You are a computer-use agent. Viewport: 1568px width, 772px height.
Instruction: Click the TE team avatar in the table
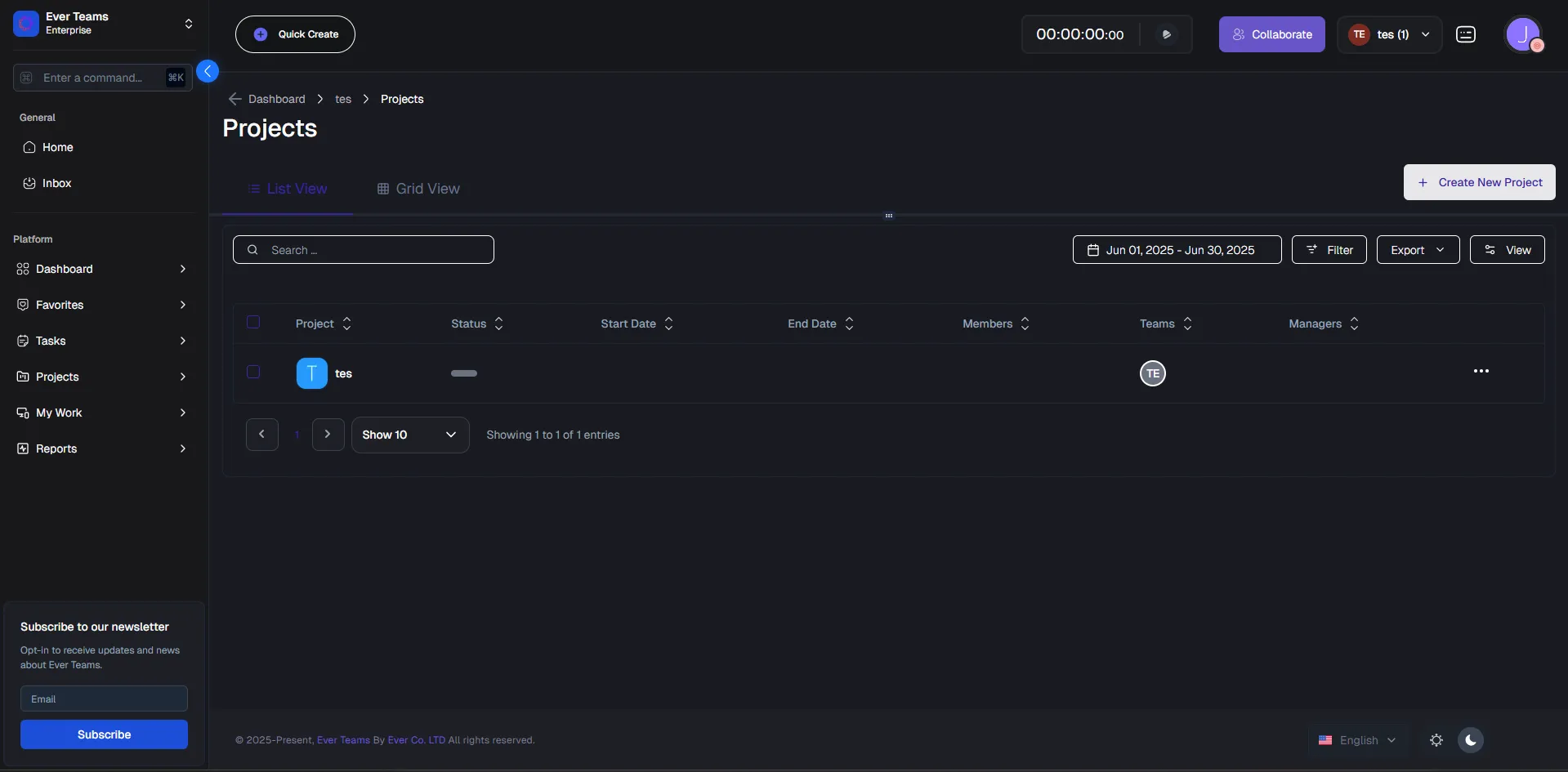coord(1153,373)
